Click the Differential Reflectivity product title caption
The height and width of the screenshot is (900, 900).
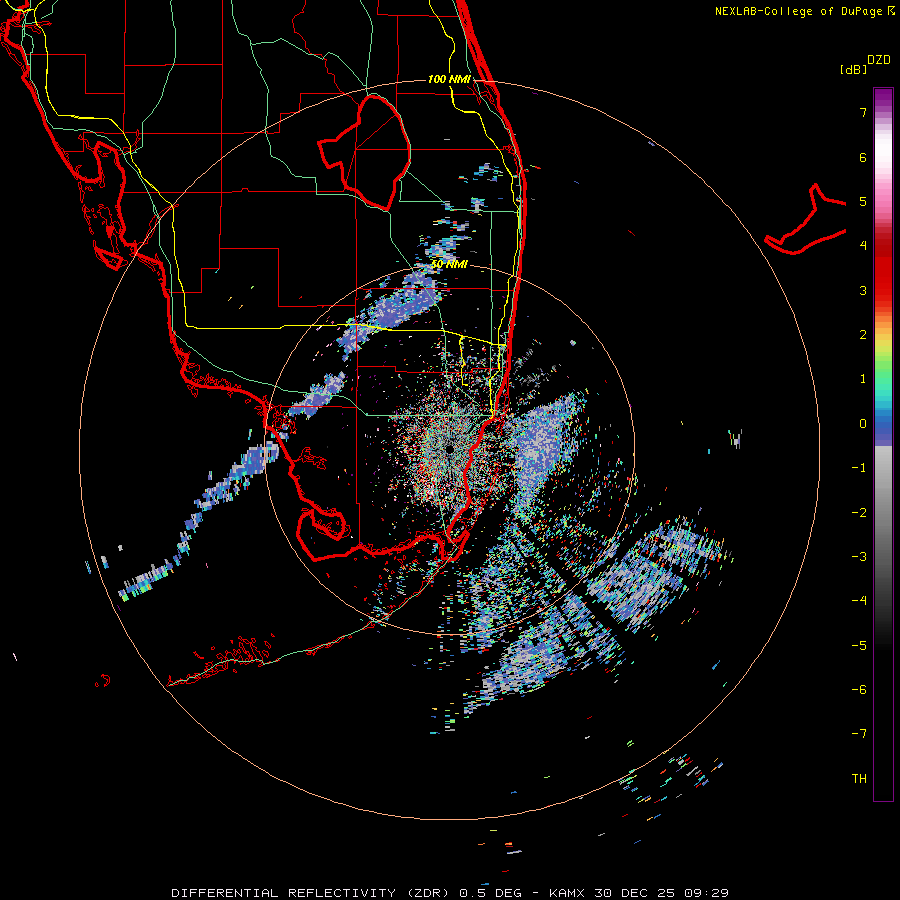click(x=450, y=893)
